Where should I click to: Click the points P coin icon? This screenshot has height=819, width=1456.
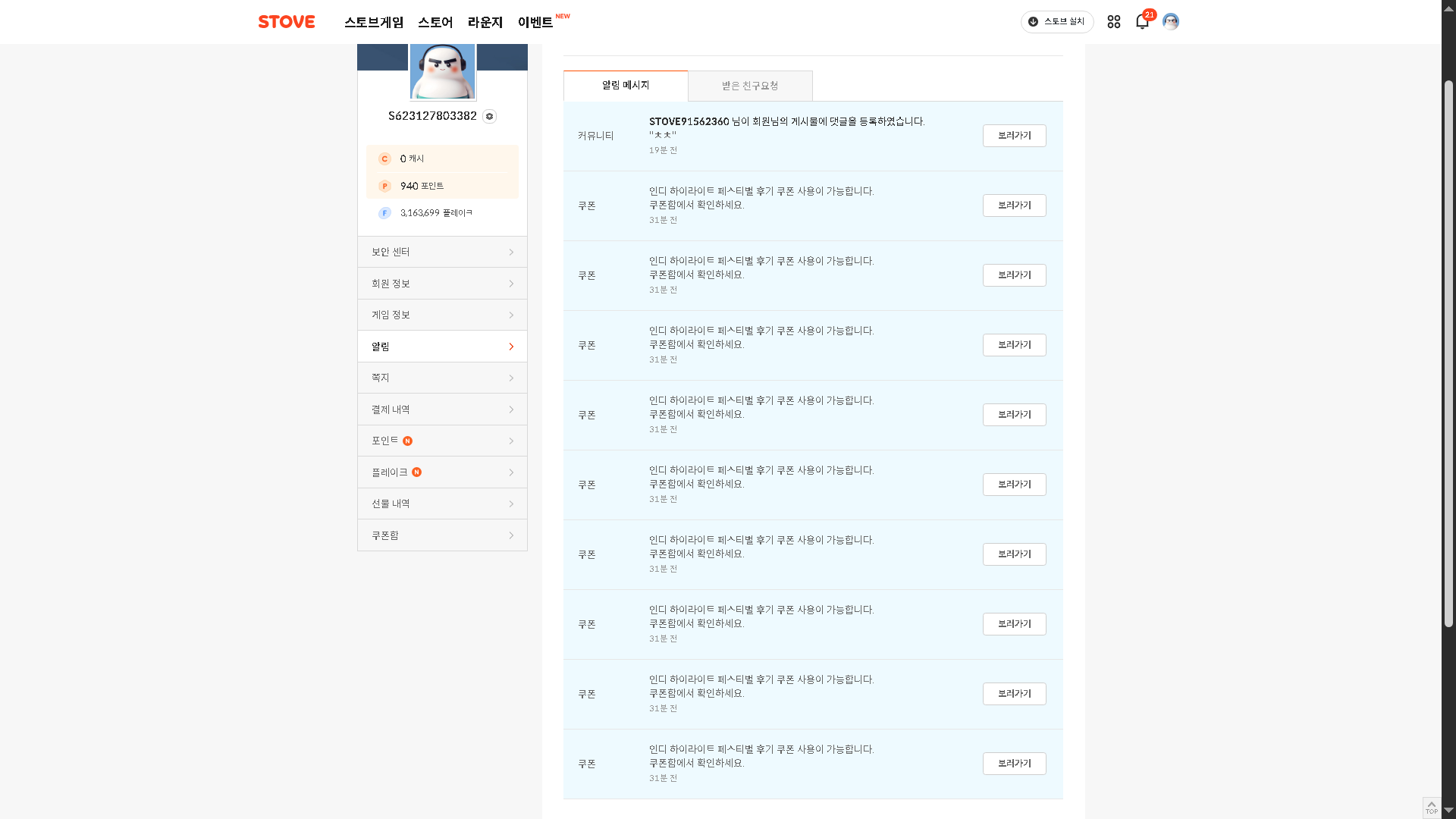coord(384,186)
